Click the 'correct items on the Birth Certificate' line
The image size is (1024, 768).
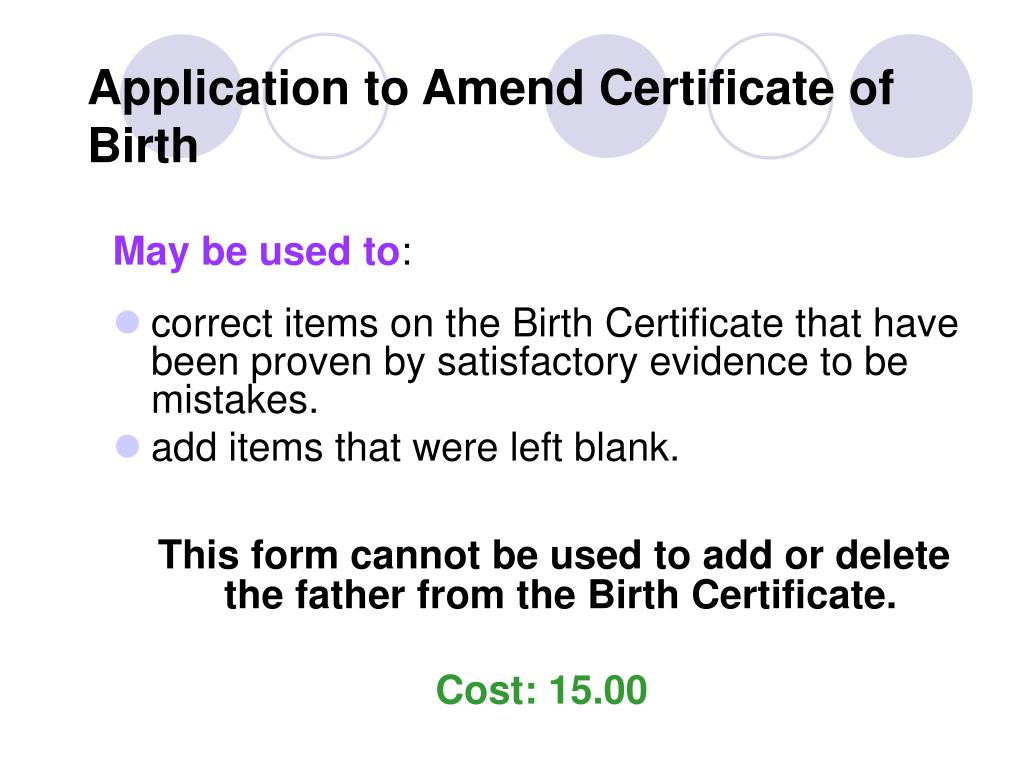tap(554, 323)
